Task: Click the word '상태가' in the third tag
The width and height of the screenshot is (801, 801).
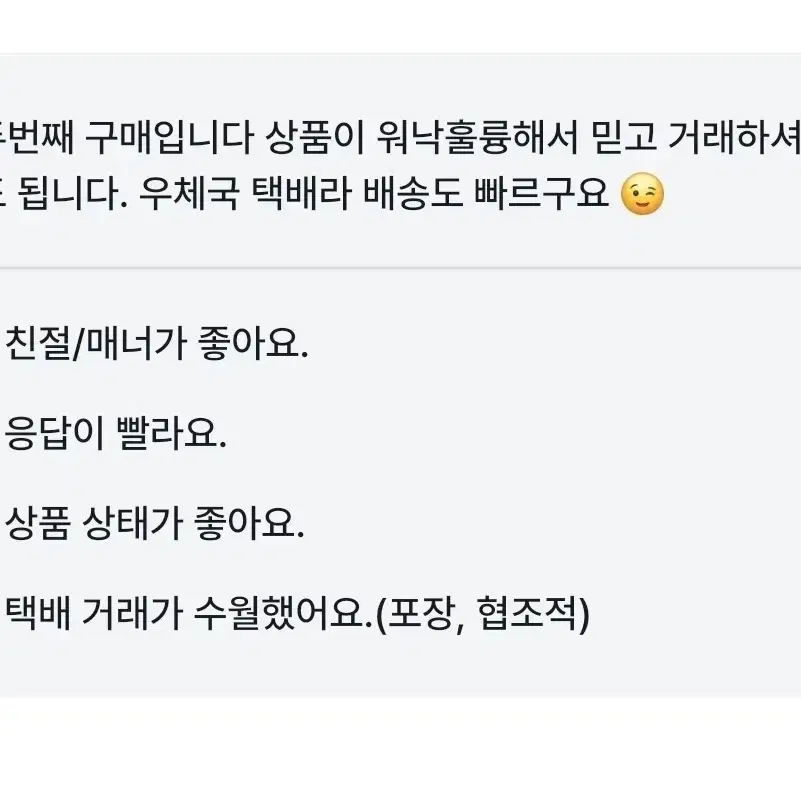Action: [x=133, y=523]
